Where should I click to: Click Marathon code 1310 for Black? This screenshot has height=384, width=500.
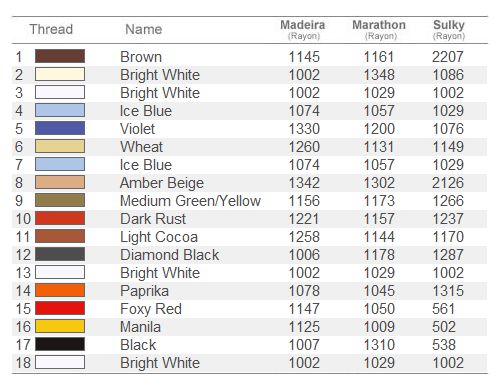pos(379,345)
